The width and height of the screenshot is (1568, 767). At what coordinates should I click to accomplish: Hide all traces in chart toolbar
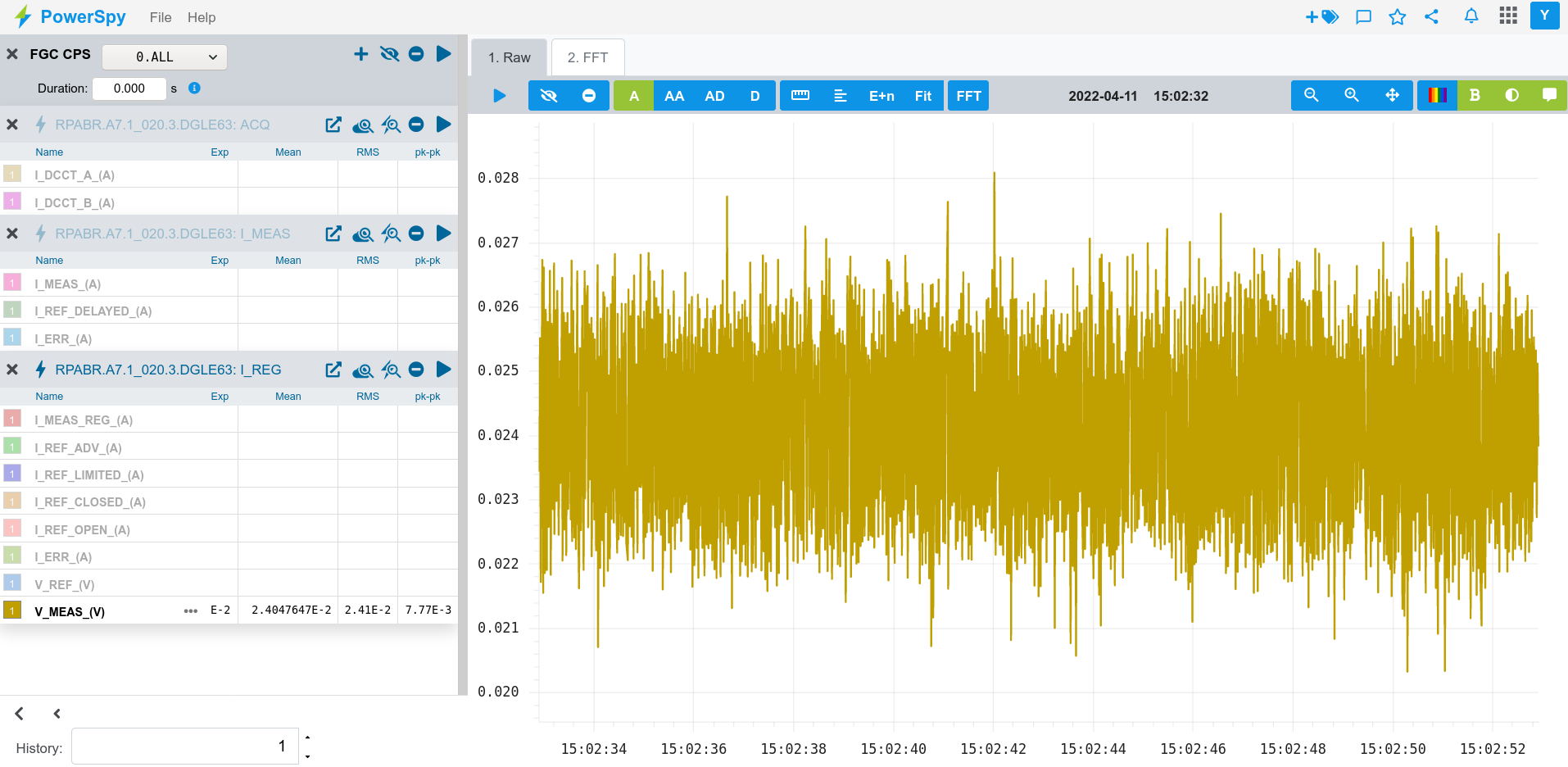pyautogui.click(x=549, y=96)
